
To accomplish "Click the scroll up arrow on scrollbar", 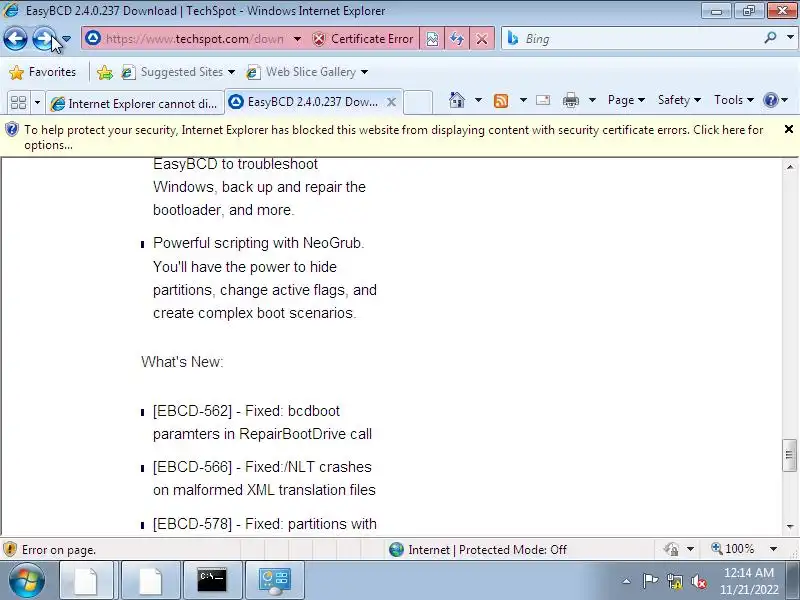I will (x=790, y=167).
